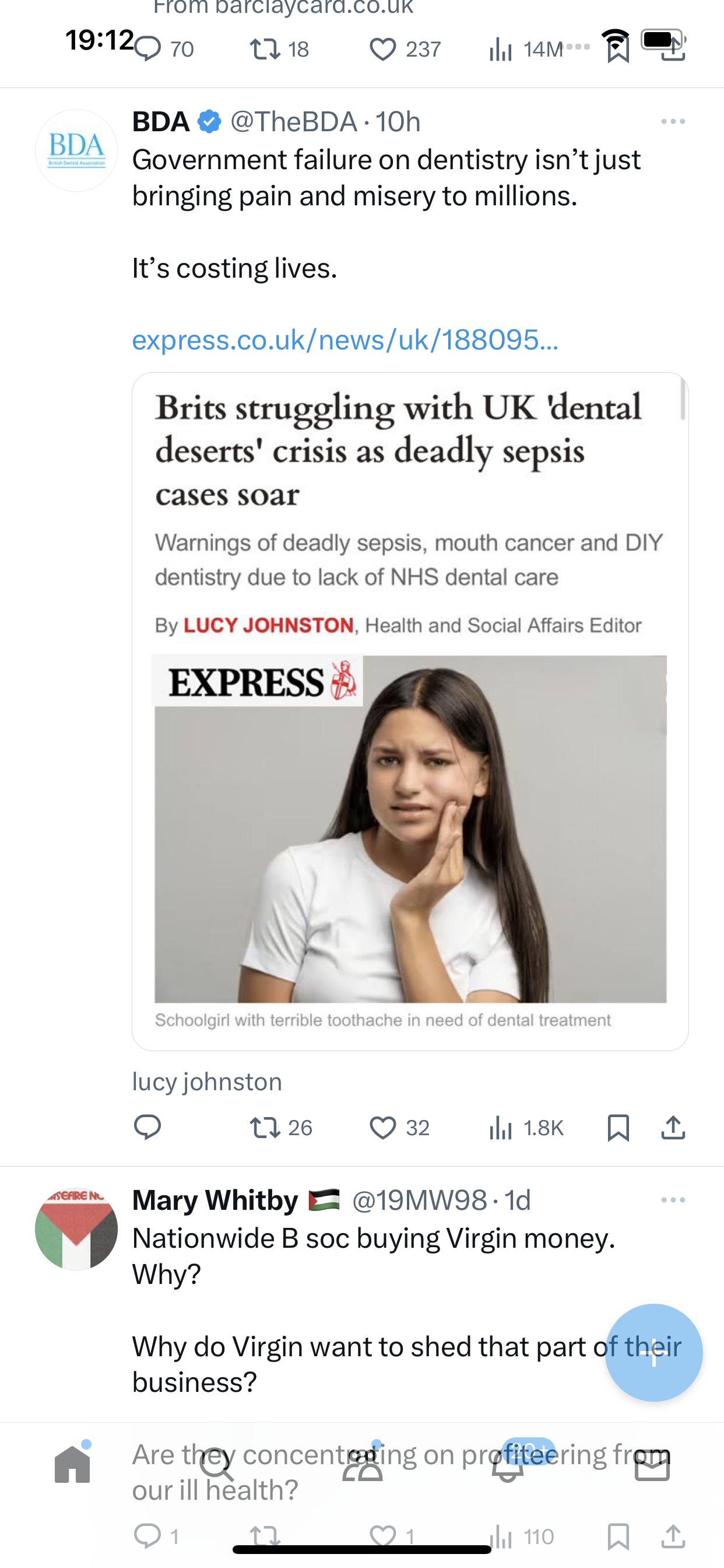Open the Messages envelope tab
724x1568 pixels.
652,1464
